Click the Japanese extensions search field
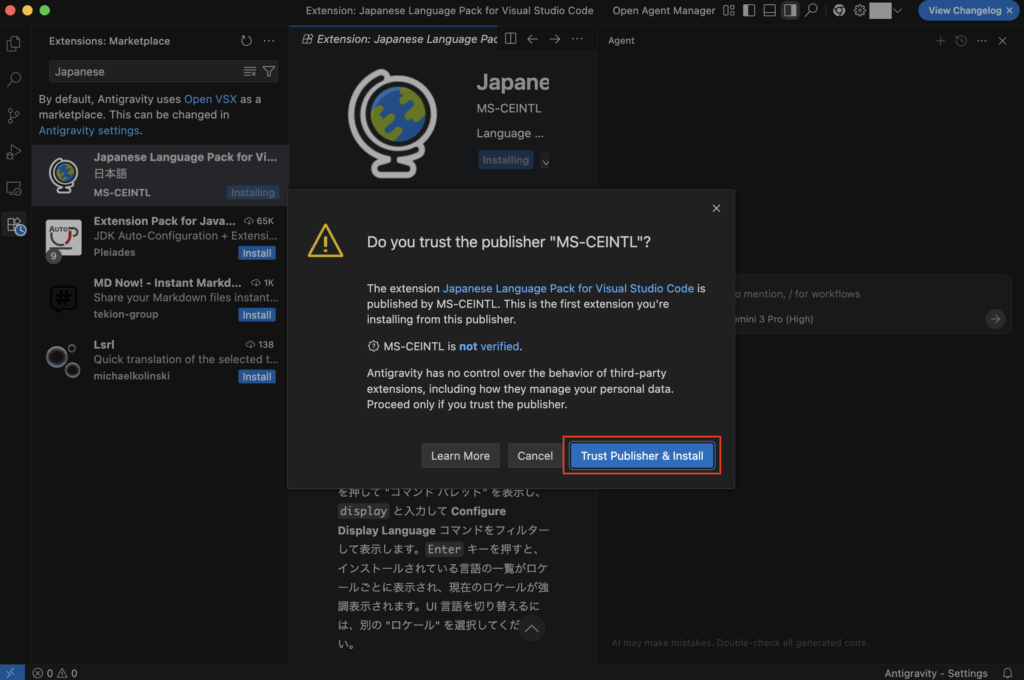1024x680 pixels. tap(145, 72)
